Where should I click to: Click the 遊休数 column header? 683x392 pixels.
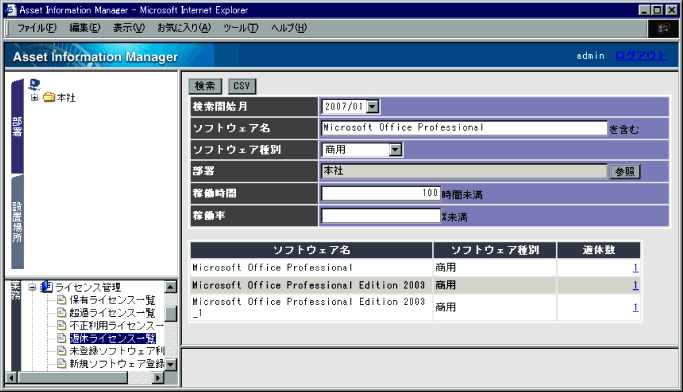pos(599,250)
